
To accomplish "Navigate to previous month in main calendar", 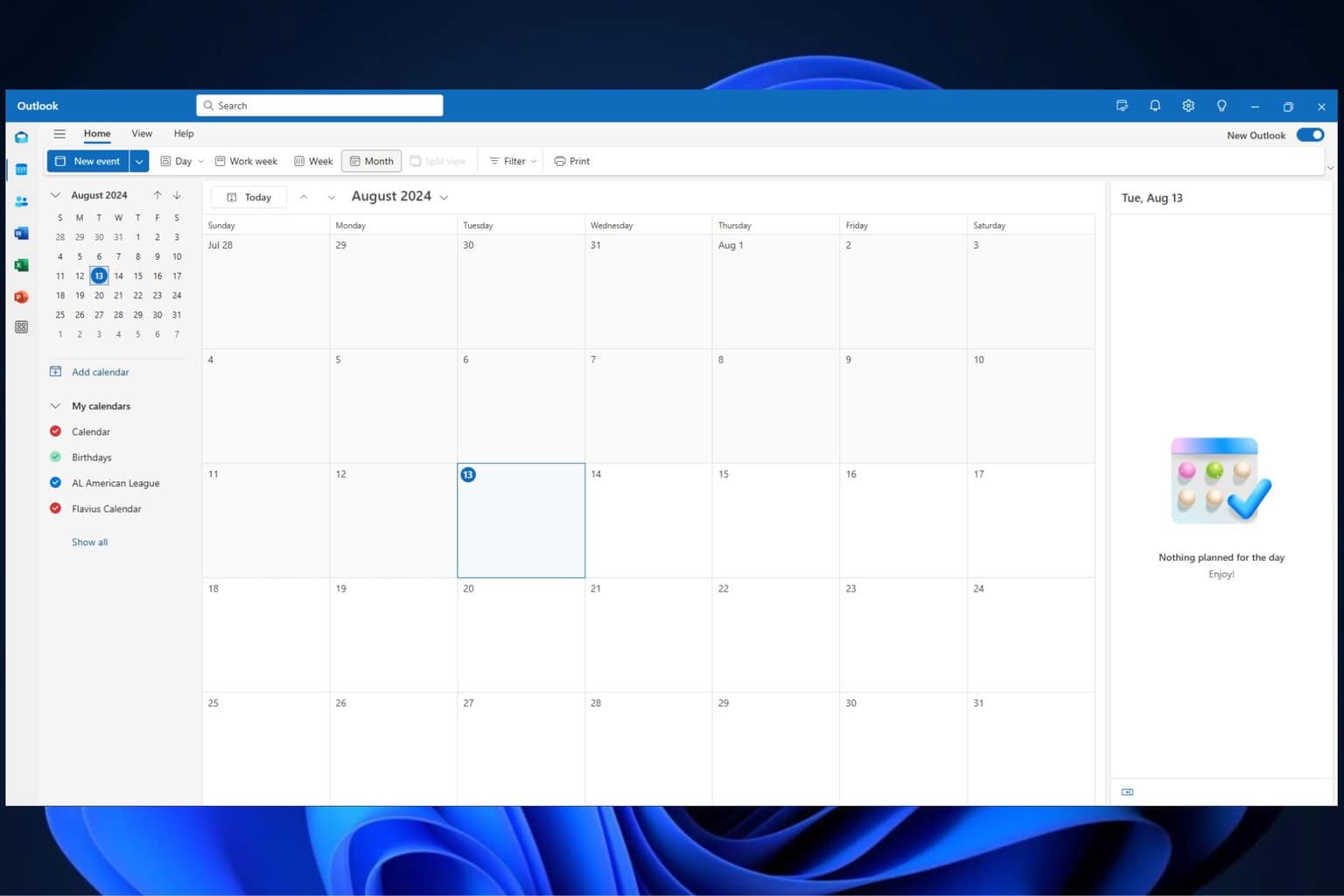I will click(x=304, y=197).
